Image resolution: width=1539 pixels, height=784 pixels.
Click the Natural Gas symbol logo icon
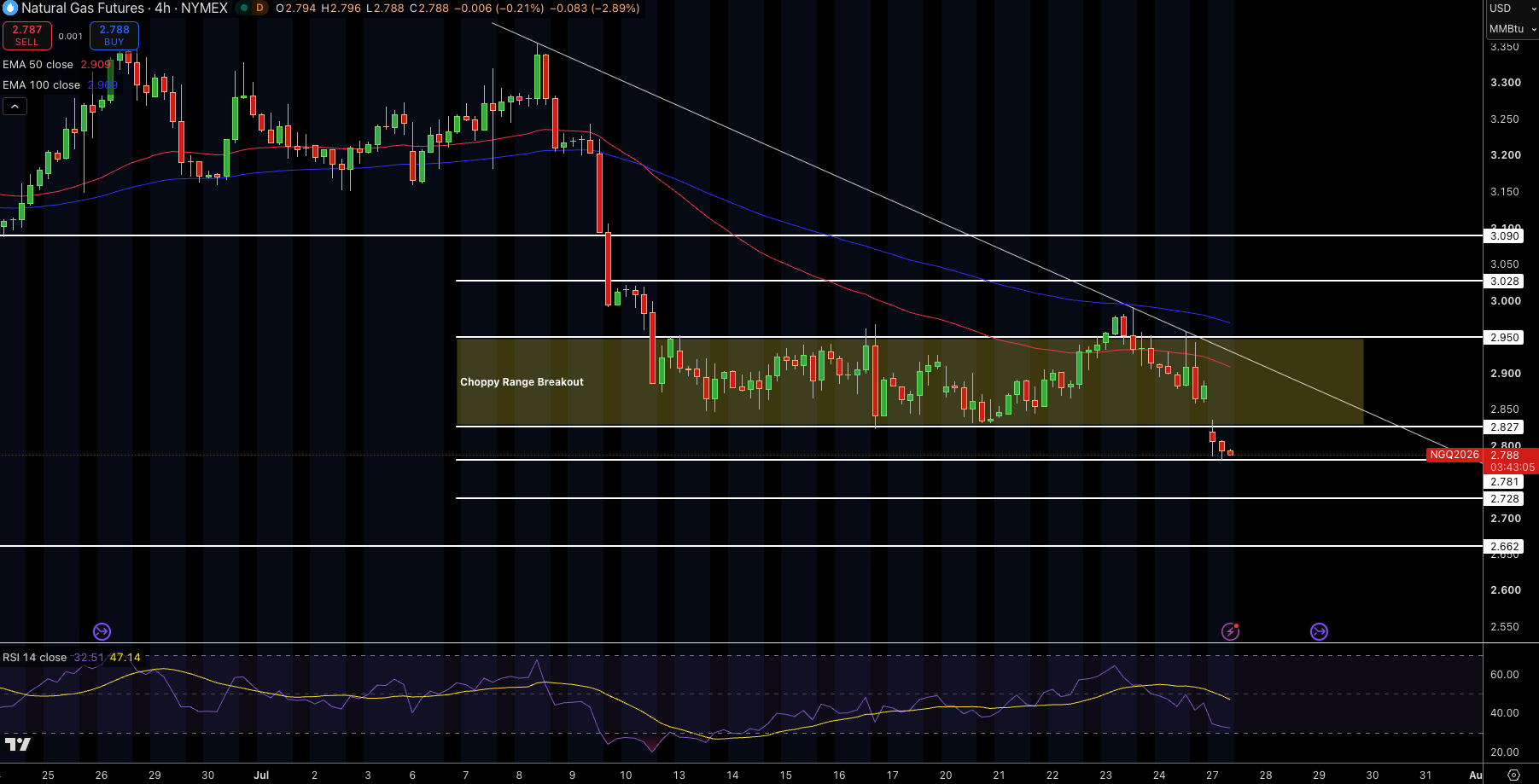click(x=9, y=8)
